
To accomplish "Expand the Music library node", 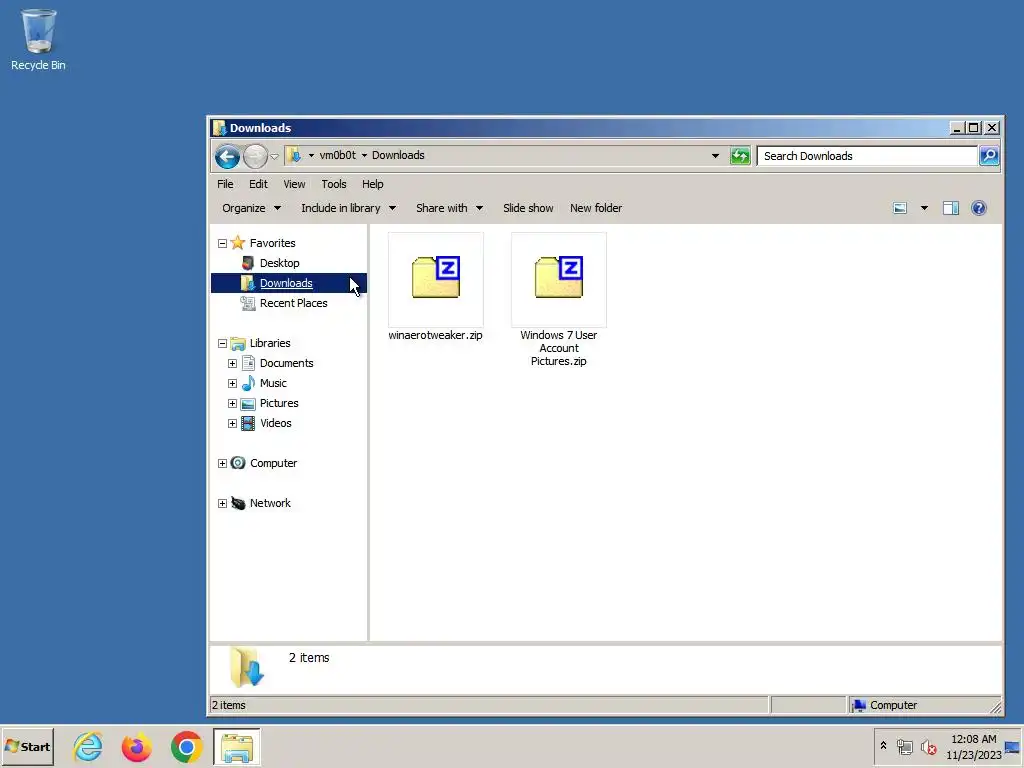I will pyautogui.click(x=232, y=384).
